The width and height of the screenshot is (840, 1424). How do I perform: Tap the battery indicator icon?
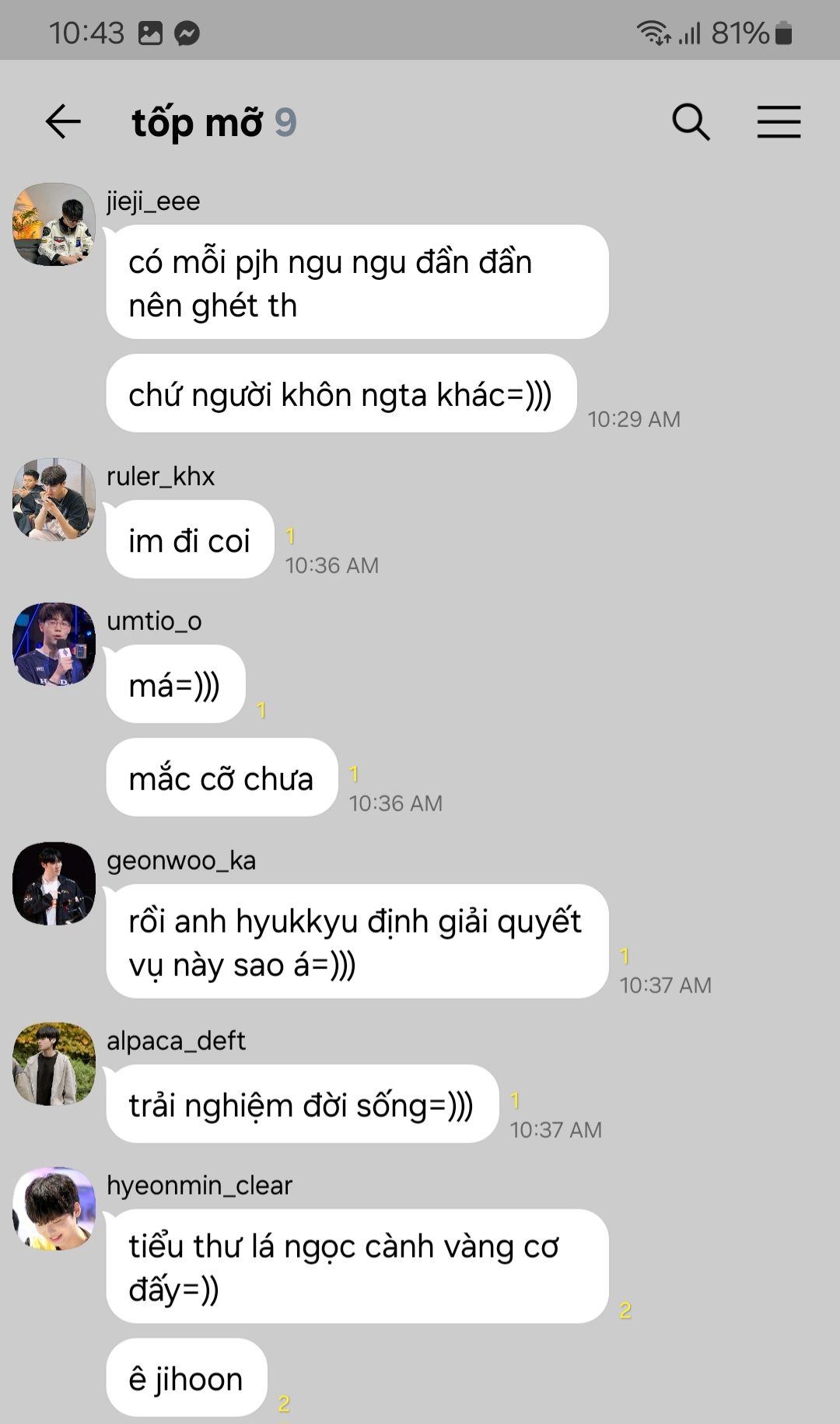pyautogui.click(x=784, y=33)
